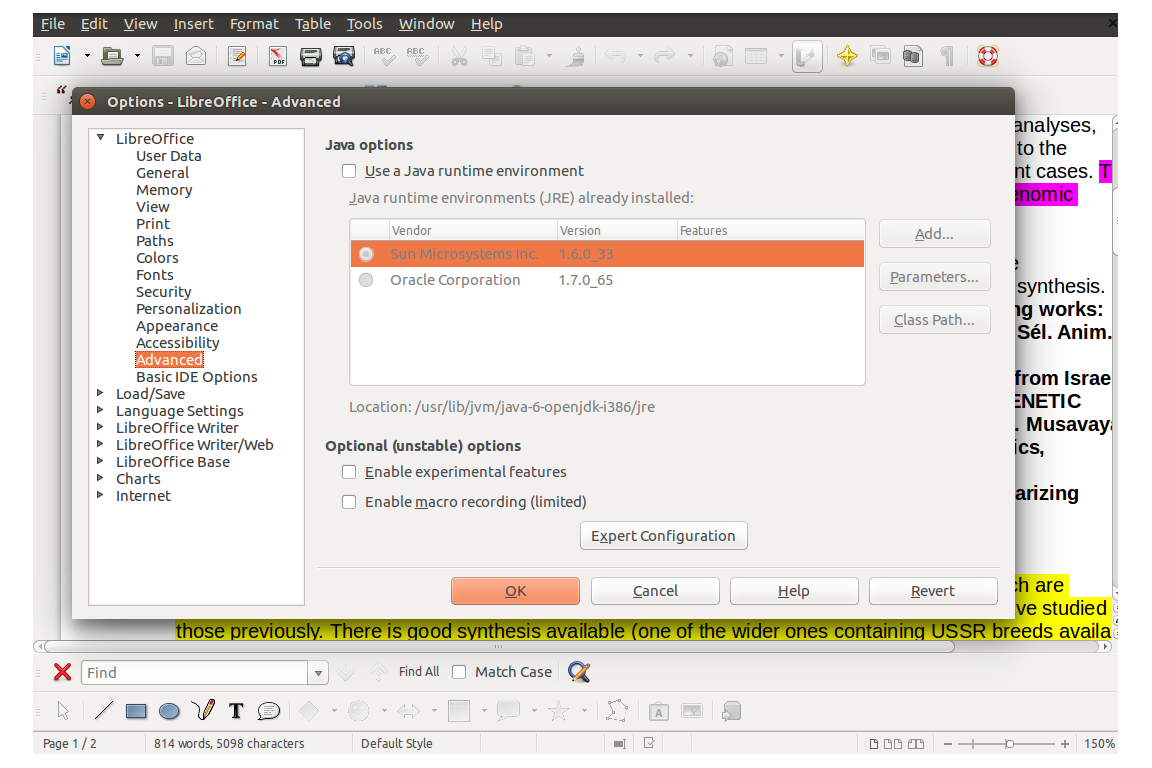This screenshot has height=768, width=1152.
Task: Adjust the zoom slider in status bar
Action: (x=1009, y=744)
